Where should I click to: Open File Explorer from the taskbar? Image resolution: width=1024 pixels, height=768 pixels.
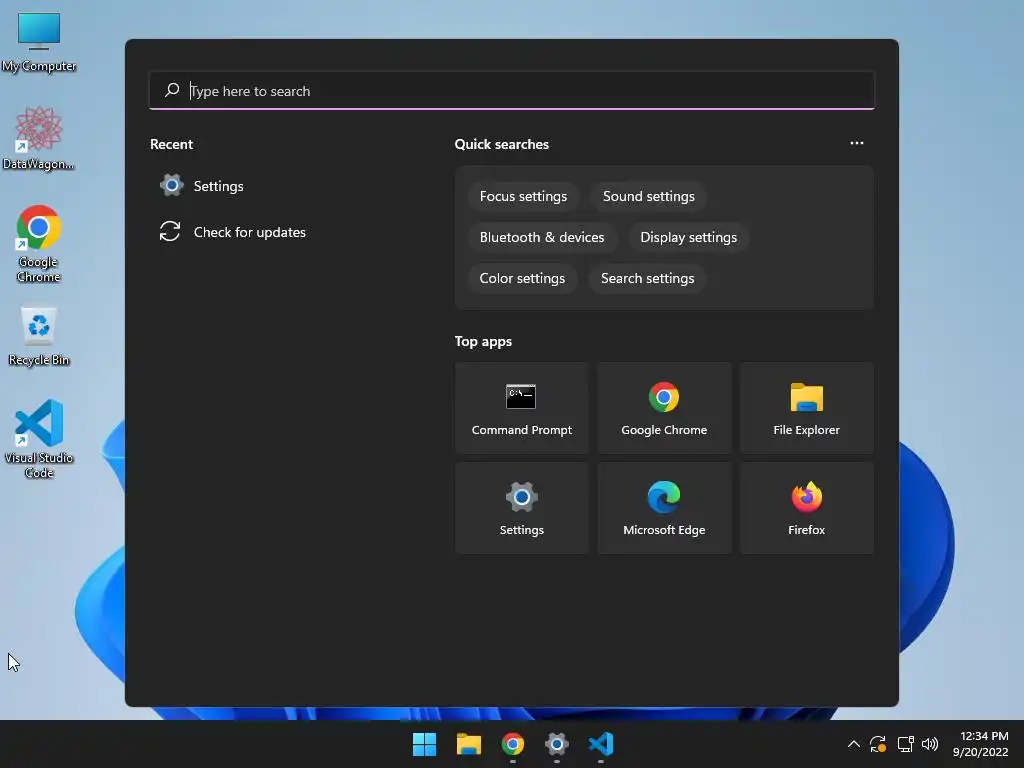(x=468, y=744)
